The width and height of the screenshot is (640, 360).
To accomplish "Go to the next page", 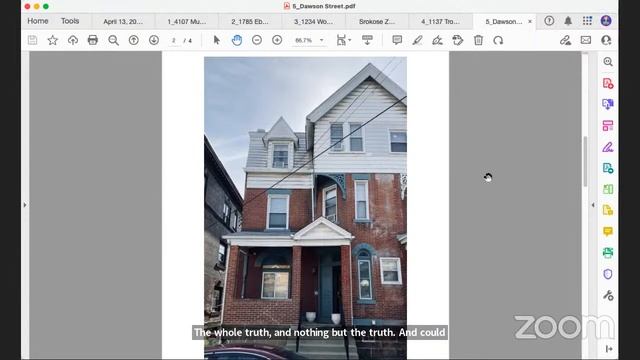I will point(154,40).
